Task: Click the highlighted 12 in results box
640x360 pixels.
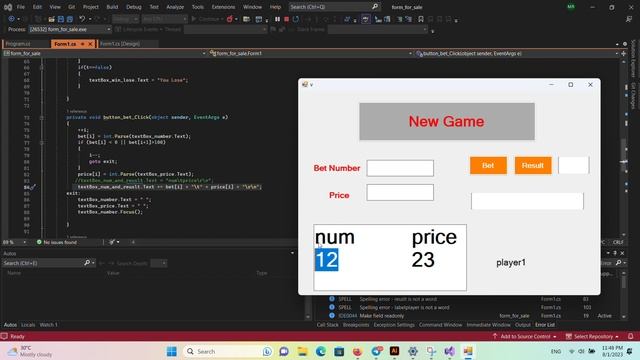Action: click(327, 260)
